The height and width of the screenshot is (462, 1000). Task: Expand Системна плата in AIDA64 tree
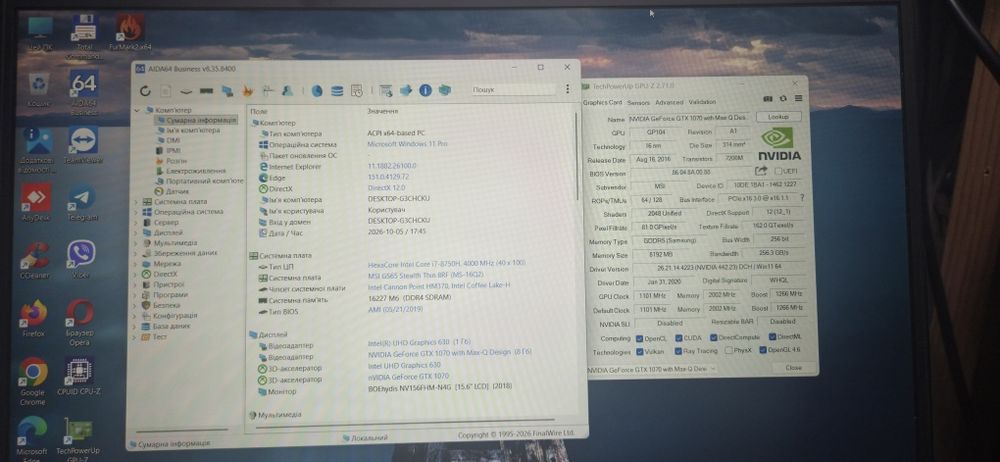click(x=136, y=202)
